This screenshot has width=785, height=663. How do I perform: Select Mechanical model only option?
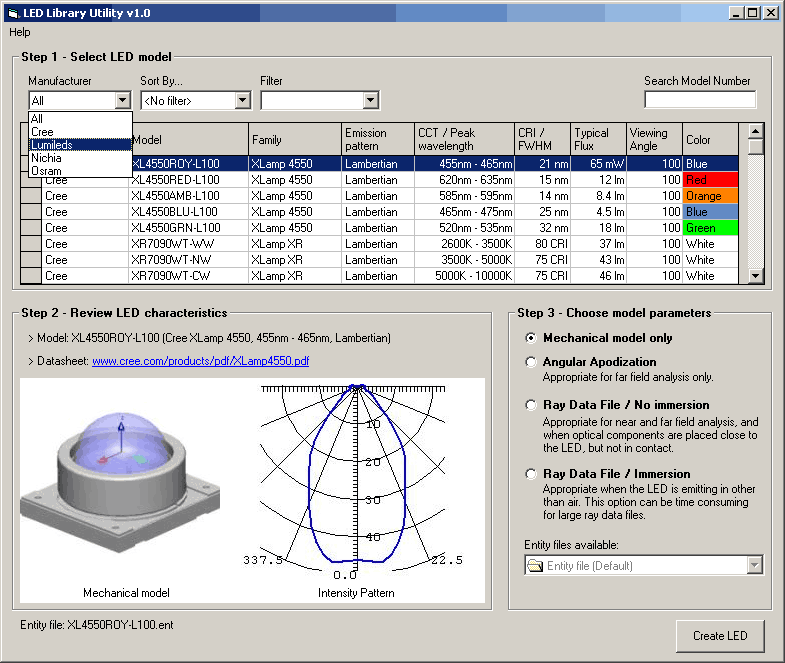click(599, 338)
